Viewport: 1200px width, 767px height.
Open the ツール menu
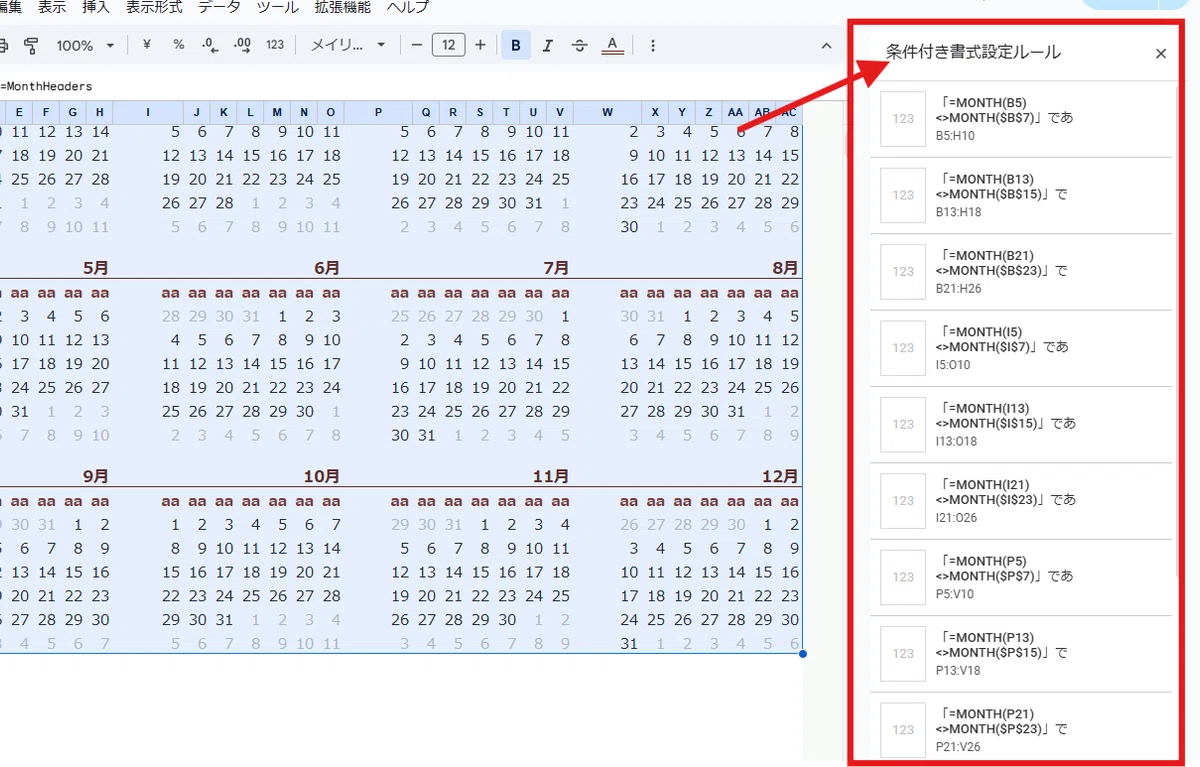(277, 7)
